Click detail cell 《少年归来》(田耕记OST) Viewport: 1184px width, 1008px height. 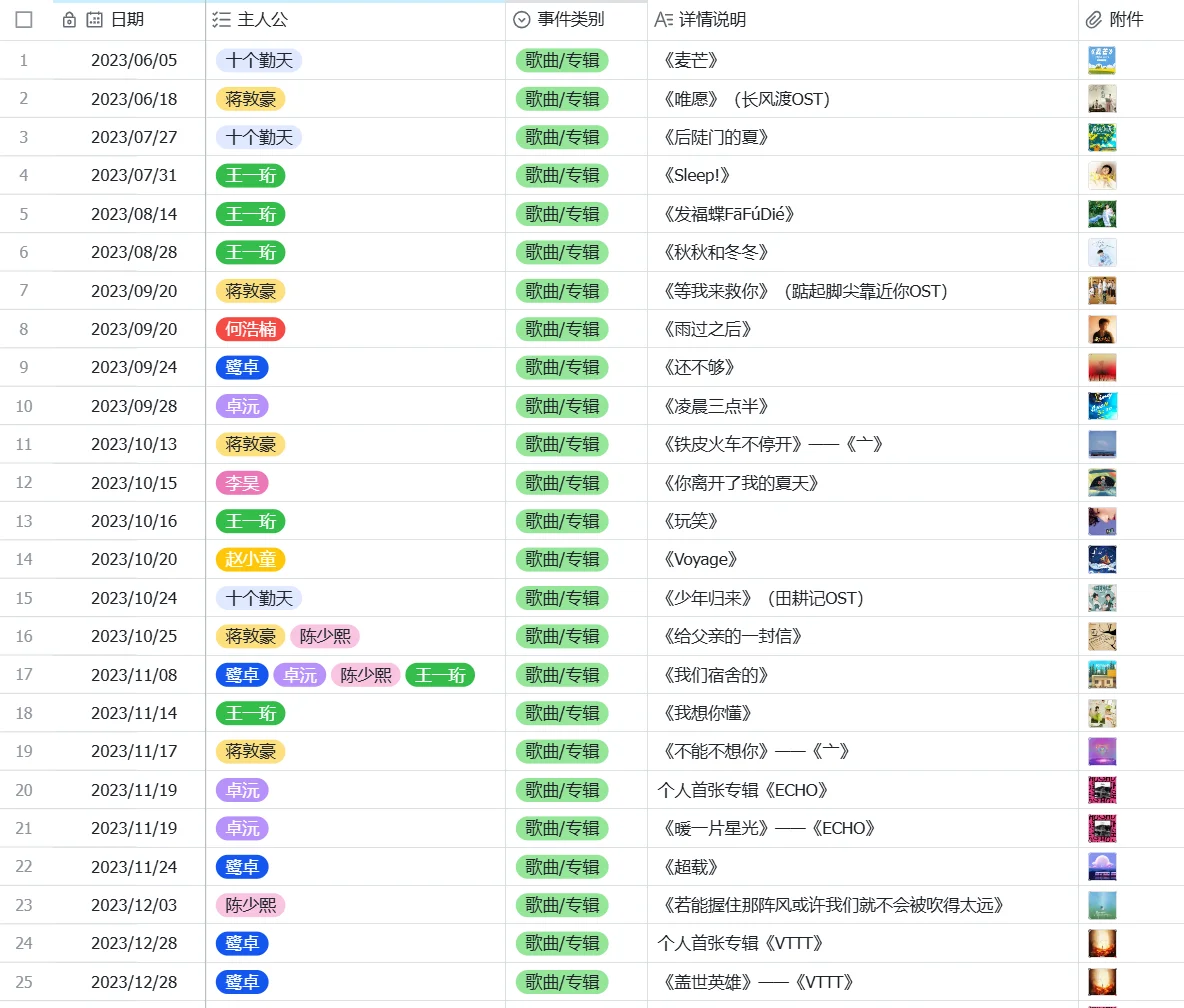(863, 598)
